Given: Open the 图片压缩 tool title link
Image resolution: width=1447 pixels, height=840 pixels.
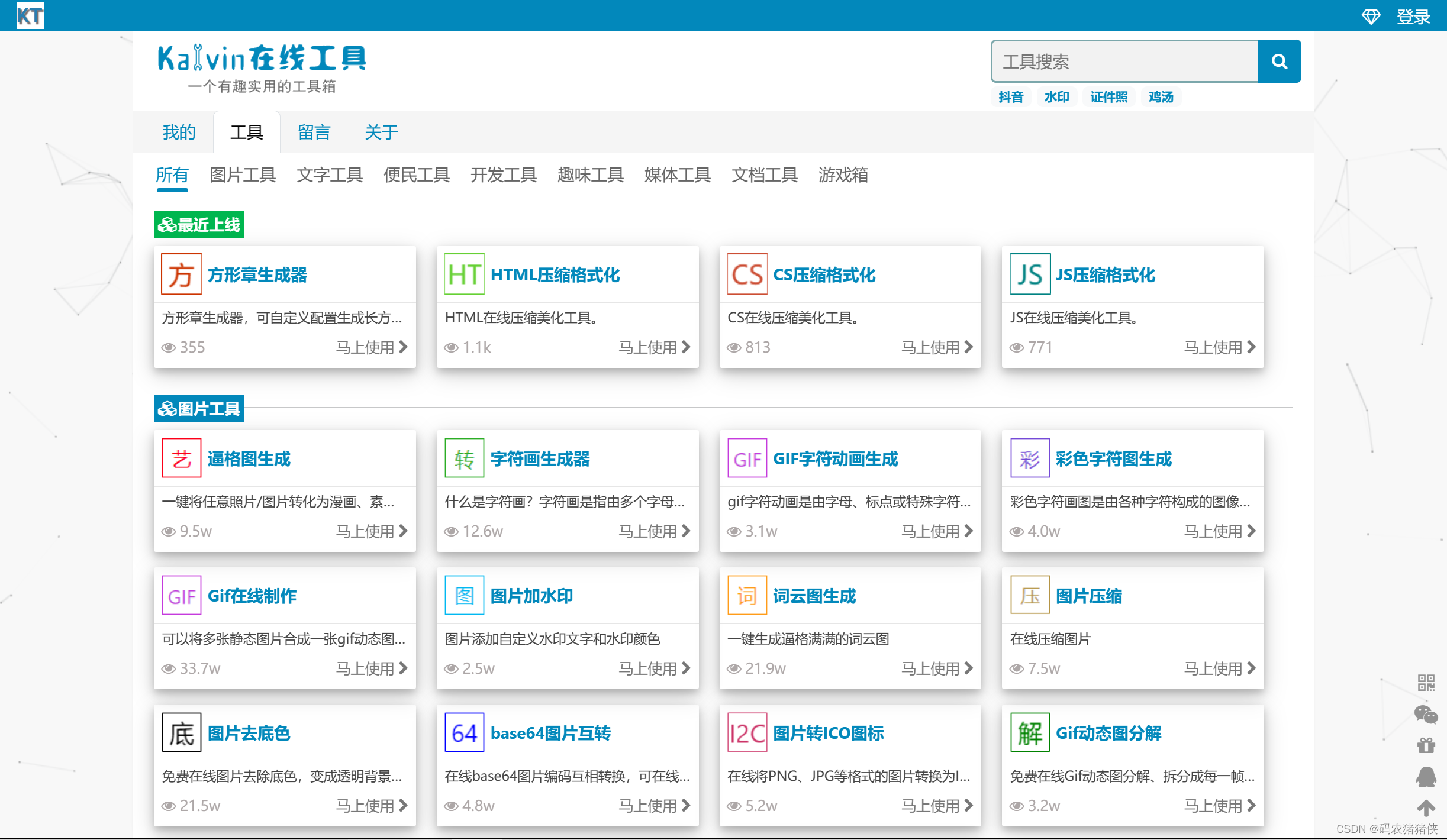Looking at the screenshot, I should point(1089,596).
